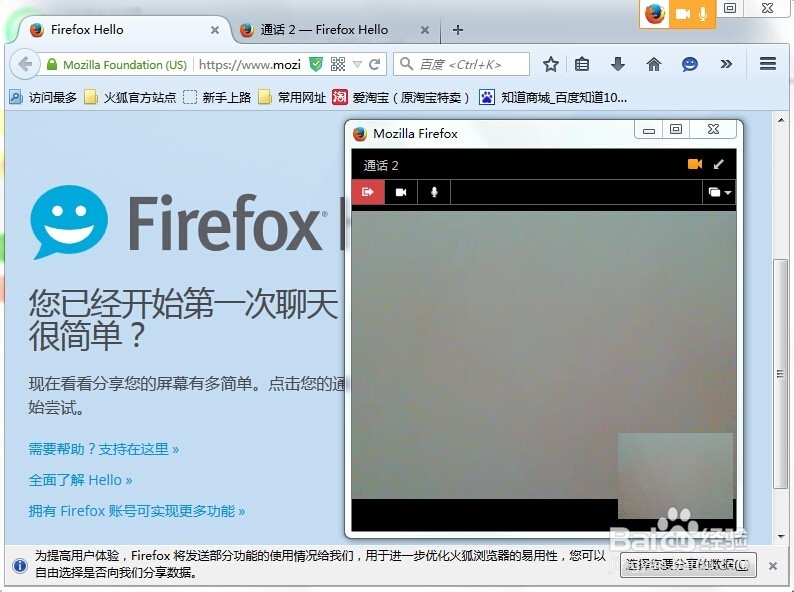This screenshot has height=592, width=794.
Task: Open the 火狐官方站点 bookmark folder
Action: tap(130, 97)
